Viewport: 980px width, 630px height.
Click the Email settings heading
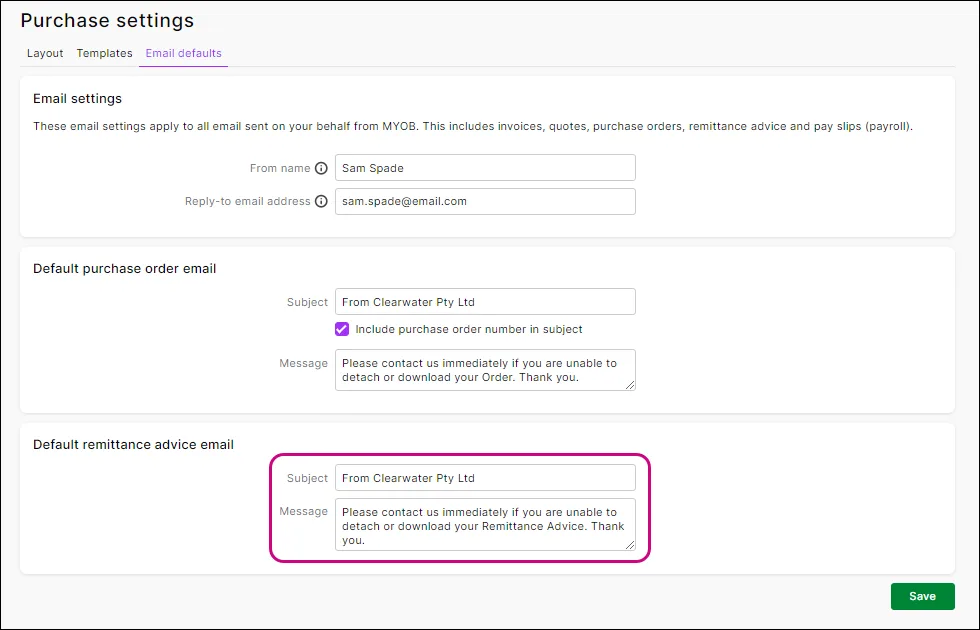(78, 99)
